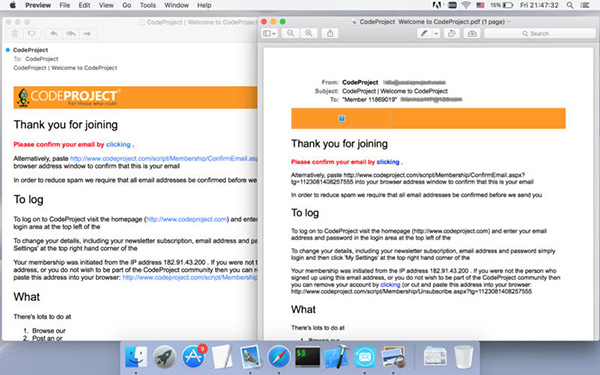The height and width of the screenshot is (375, 600).
Task: Click www.codeproject.com homepage link in mail
Action: tap(186, 219)
